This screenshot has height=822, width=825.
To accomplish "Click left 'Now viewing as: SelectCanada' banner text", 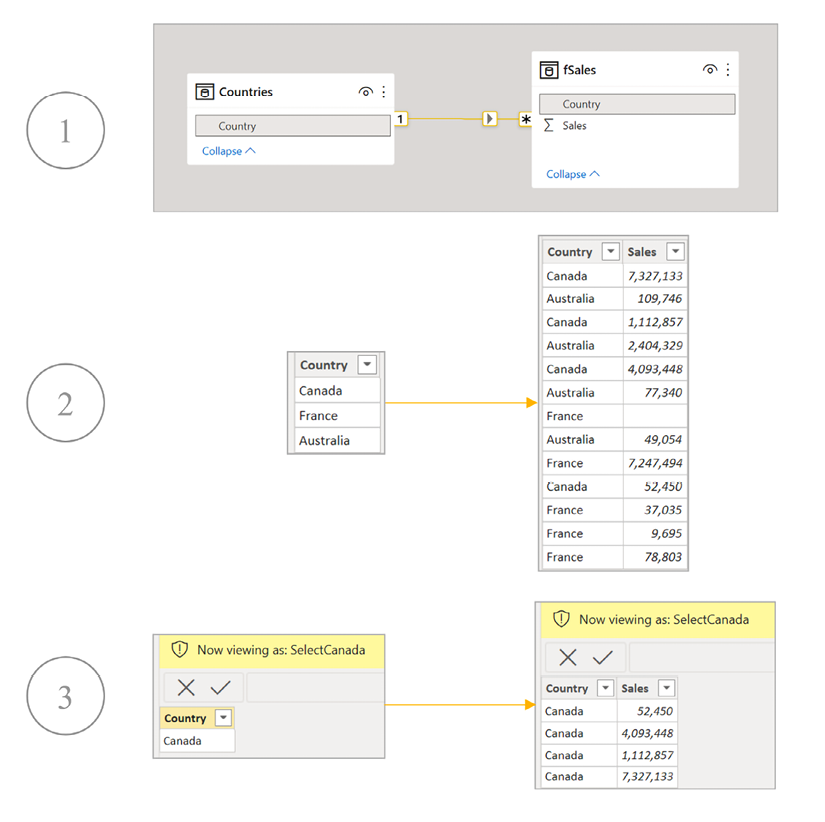I will (x=281, y=650).
